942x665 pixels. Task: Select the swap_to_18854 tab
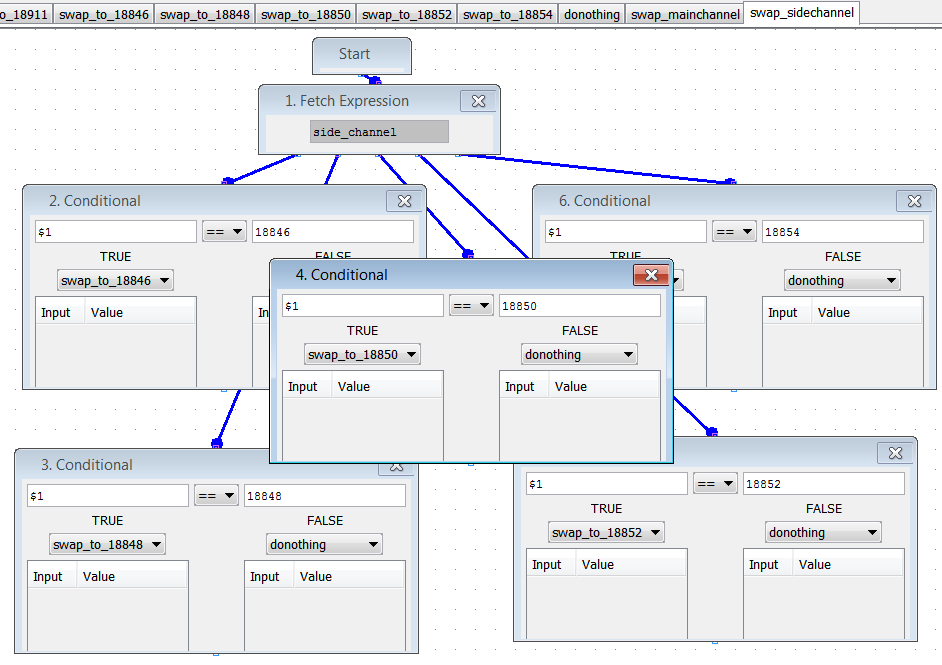point(508,14)
